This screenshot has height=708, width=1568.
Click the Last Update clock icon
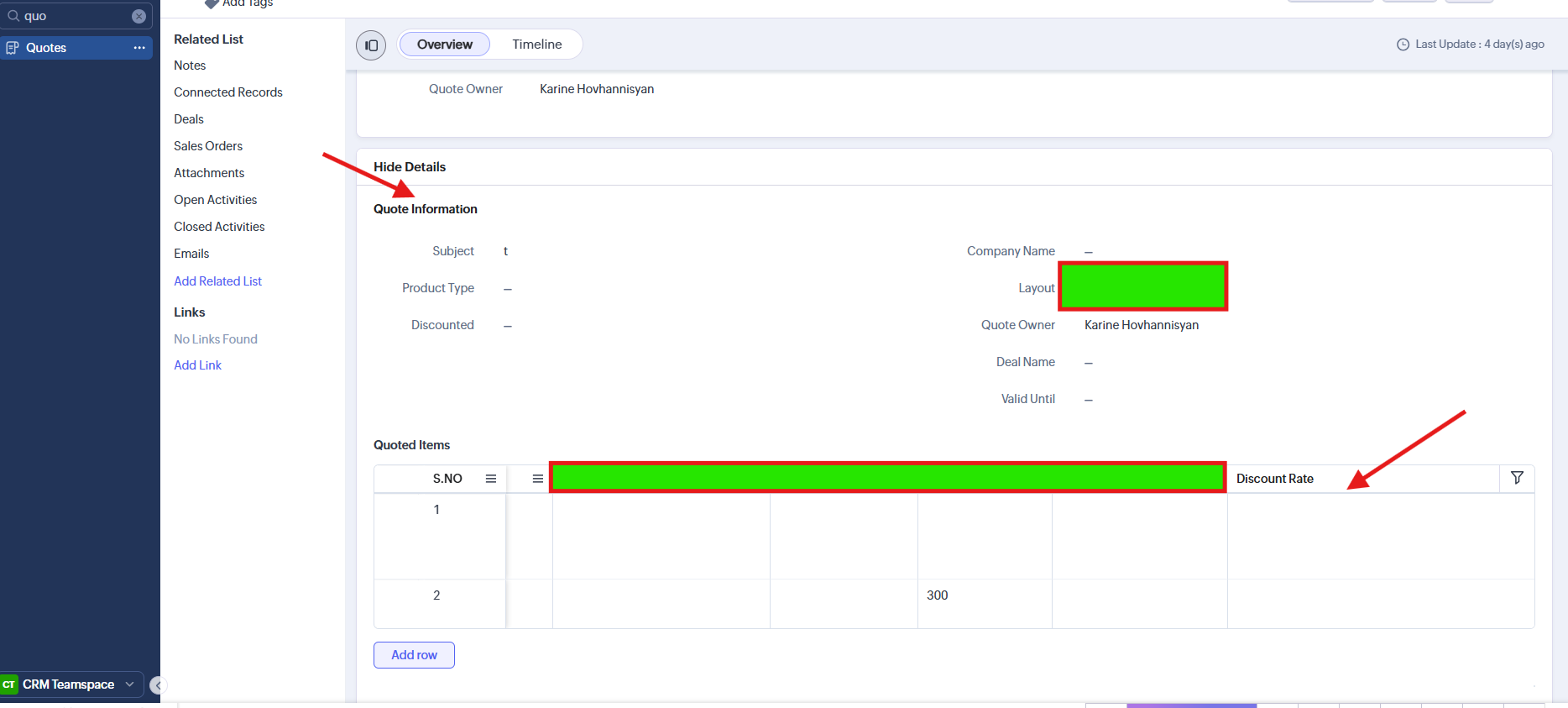(1403, 45)
